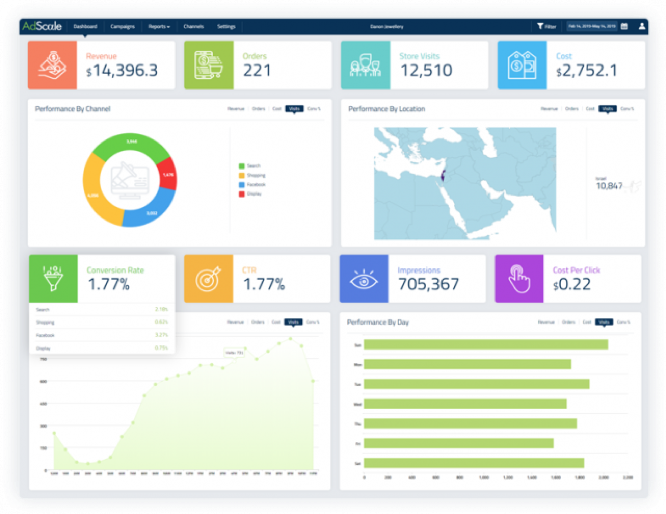Viewport: 666px width, 514px height.
Task: Click the Cost price-tag icon
Action: coord(521,65)
